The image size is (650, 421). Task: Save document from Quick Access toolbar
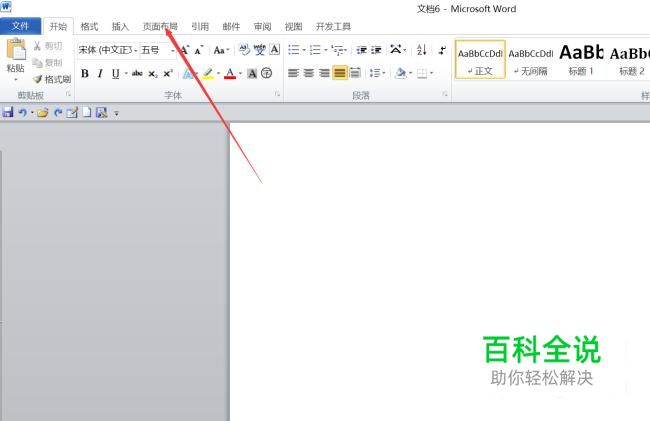[8, 112]
